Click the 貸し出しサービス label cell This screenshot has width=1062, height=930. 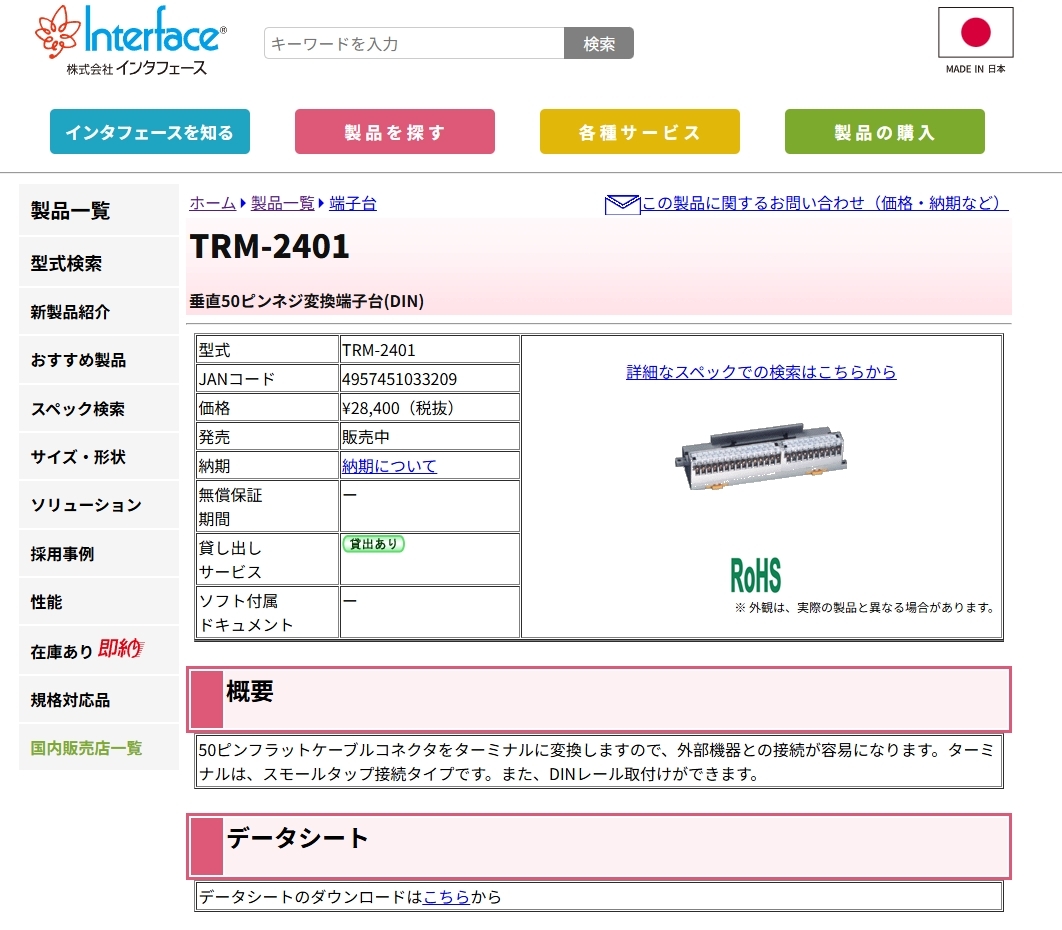[268, 559]
